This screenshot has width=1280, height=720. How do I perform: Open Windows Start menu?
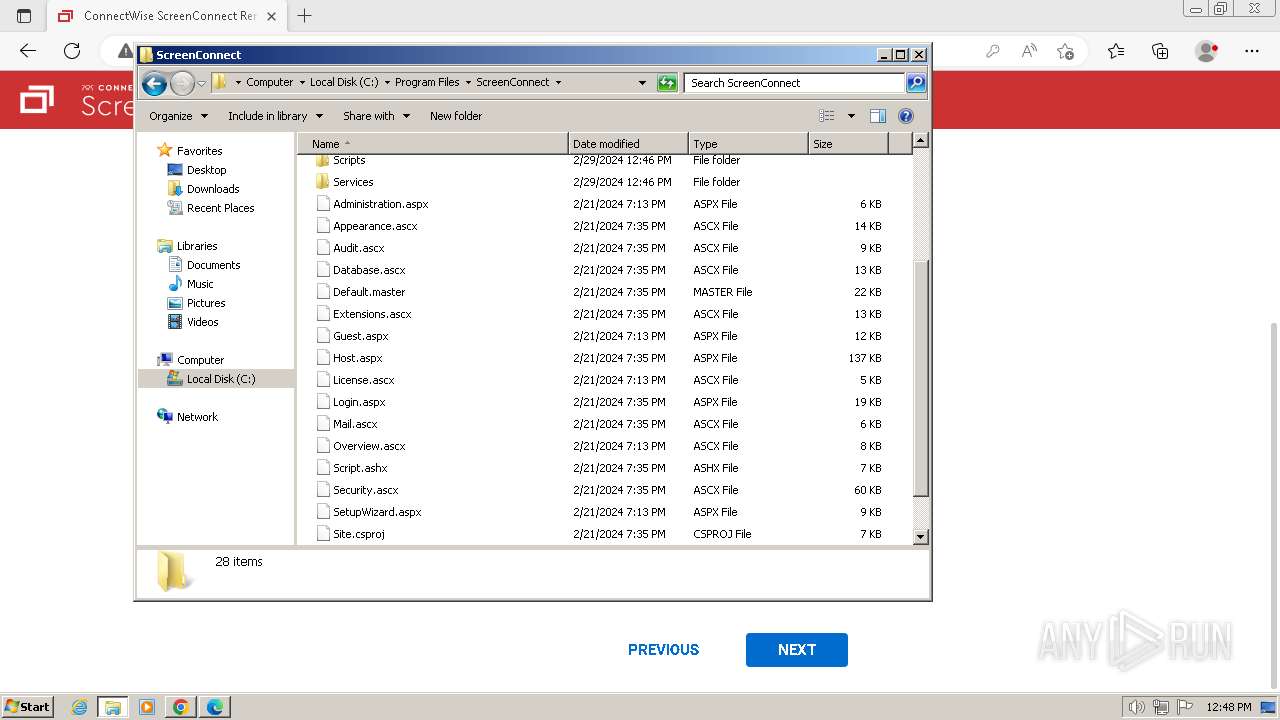click(27, 707)
